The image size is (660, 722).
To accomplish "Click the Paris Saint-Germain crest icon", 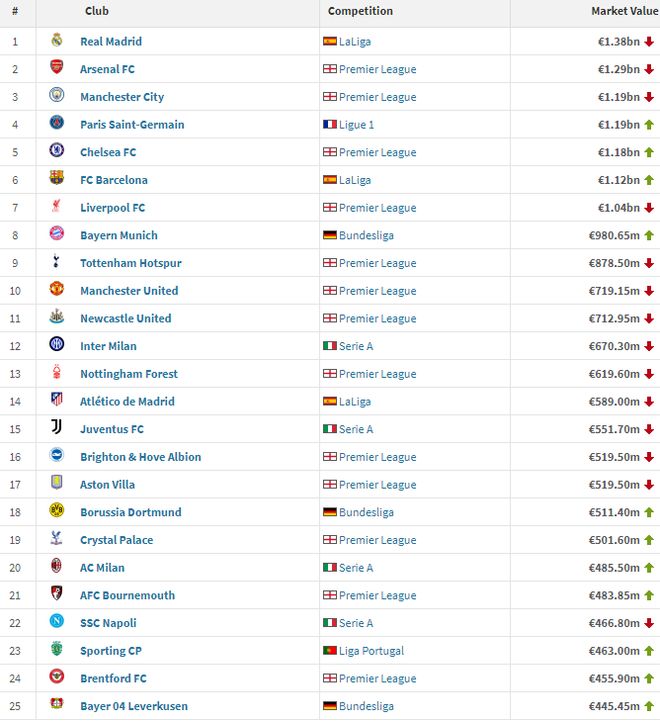I will 57,124.
